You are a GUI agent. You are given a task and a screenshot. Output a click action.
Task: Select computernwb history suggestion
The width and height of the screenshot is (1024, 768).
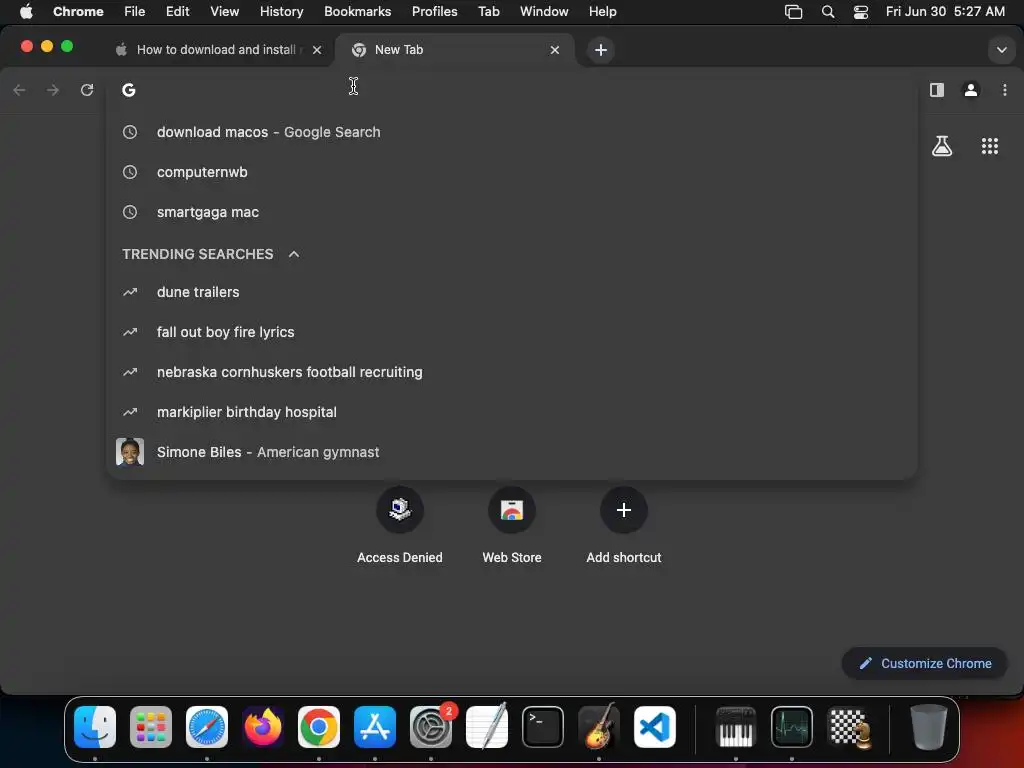click(511, 172)
